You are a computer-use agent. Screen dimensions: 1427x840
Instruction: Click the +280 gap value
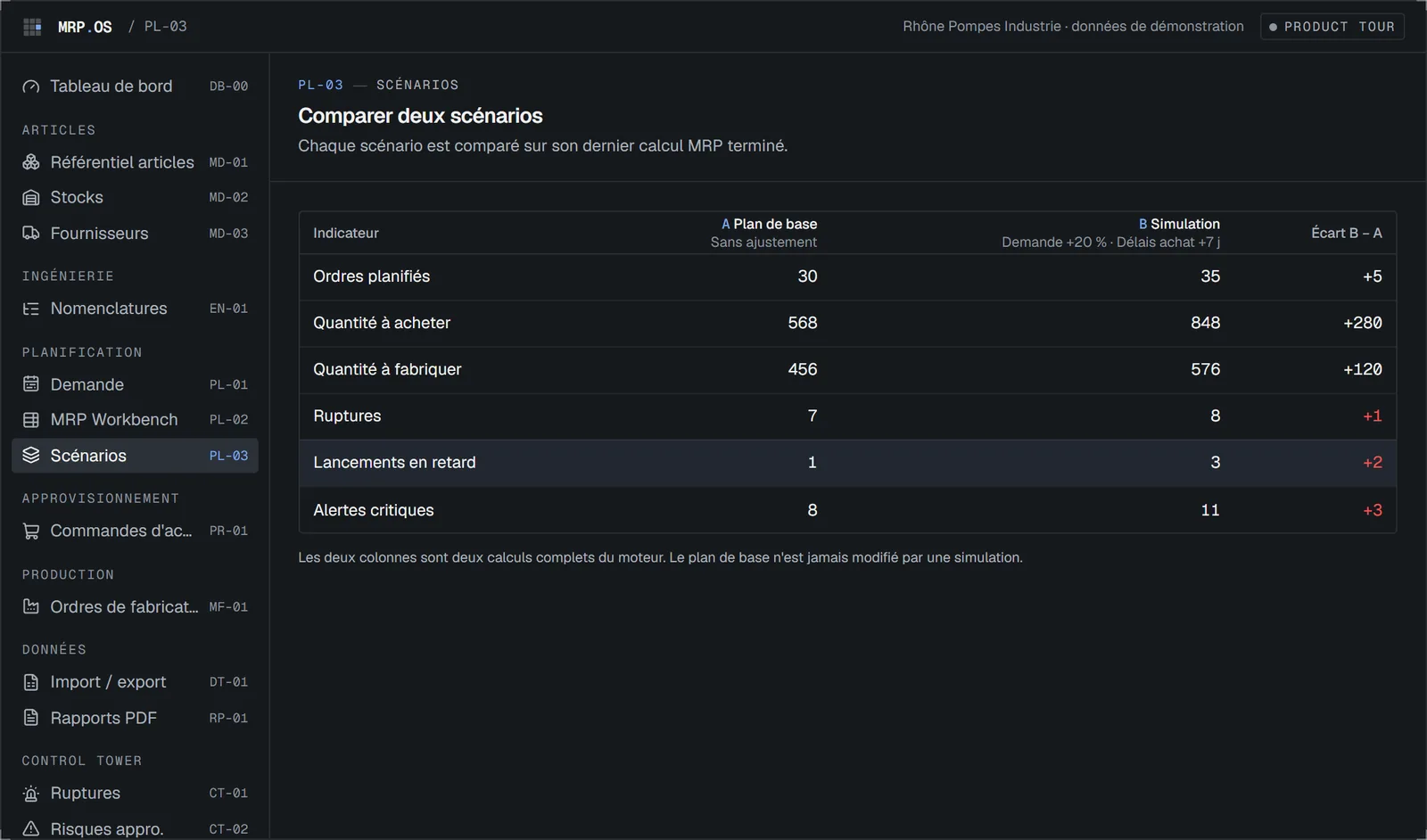(1363, 323)
